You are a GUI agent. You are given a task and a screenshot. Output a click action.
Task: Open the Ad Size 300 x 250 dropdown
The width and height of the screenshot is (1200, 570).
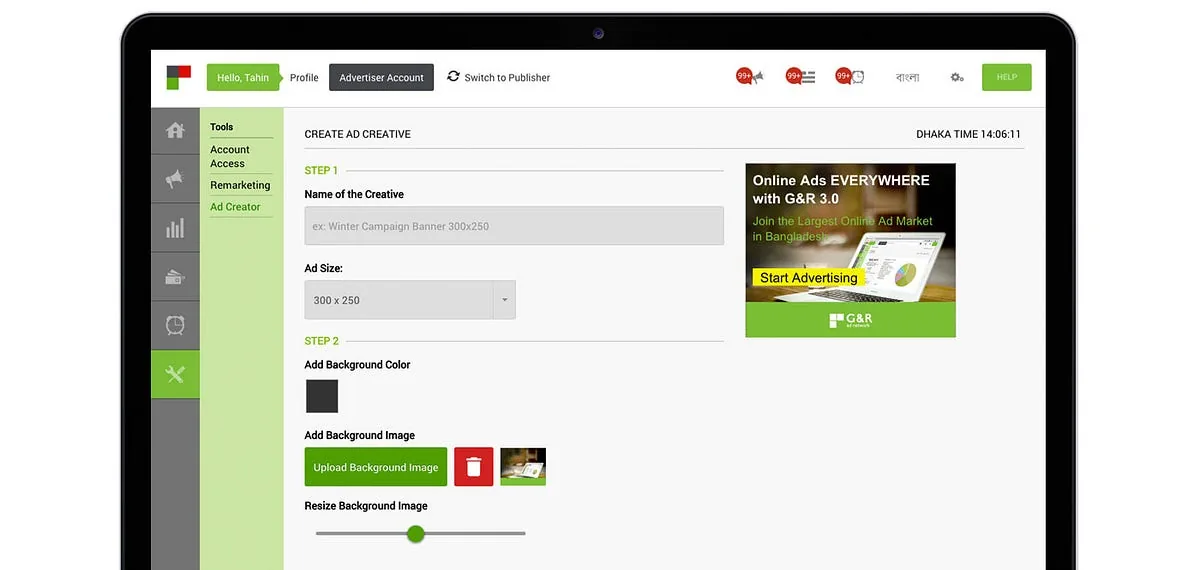[x=410, y=300]
